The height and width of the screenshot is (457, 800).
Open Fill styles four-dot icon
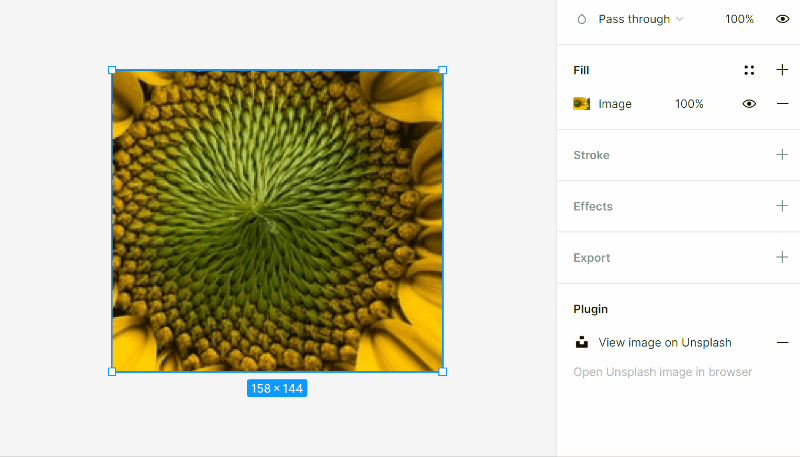[749, 70]
